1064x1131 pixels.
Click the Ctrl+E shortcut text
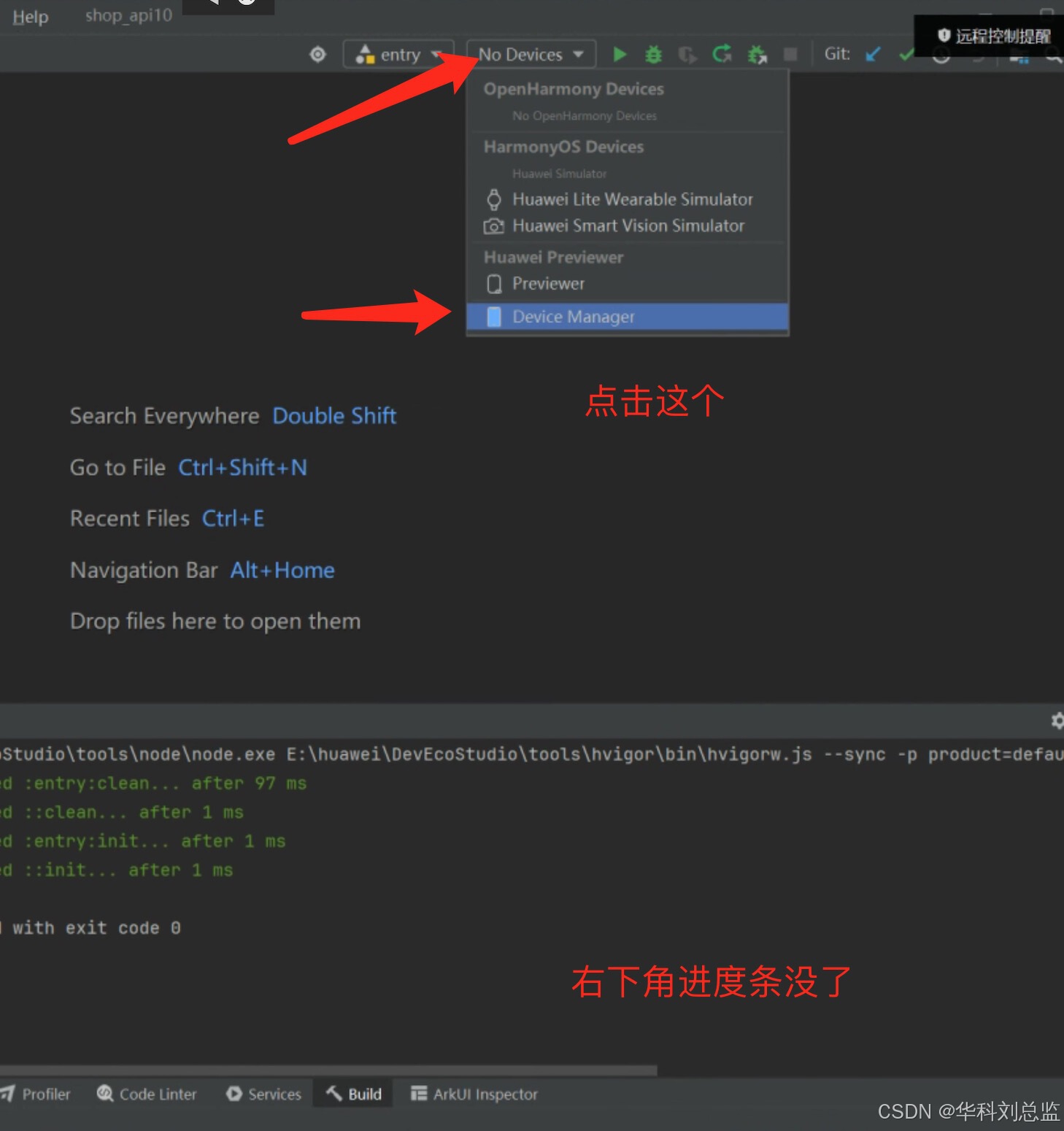click(234, 519)
